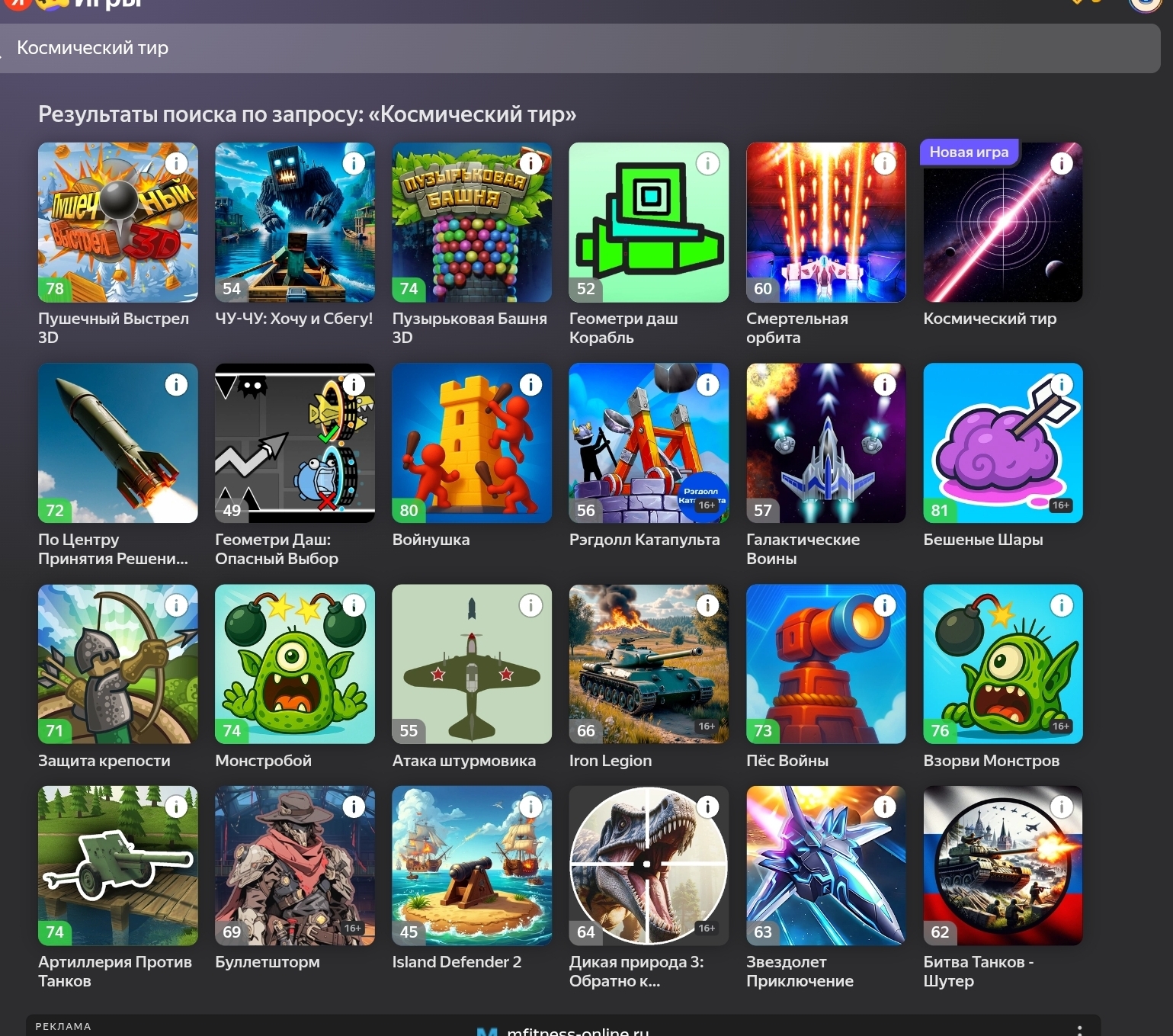Image resolution: width=1173 pixels, height=1036 pixels.
Task: Launch Атака штурмовика game thumbnail
Action: (x=471, y=664)
